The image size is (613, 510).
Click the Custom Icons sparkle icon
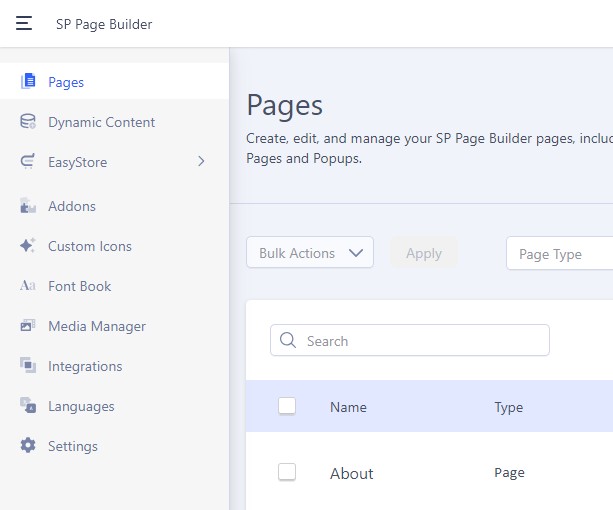(28, 246)
